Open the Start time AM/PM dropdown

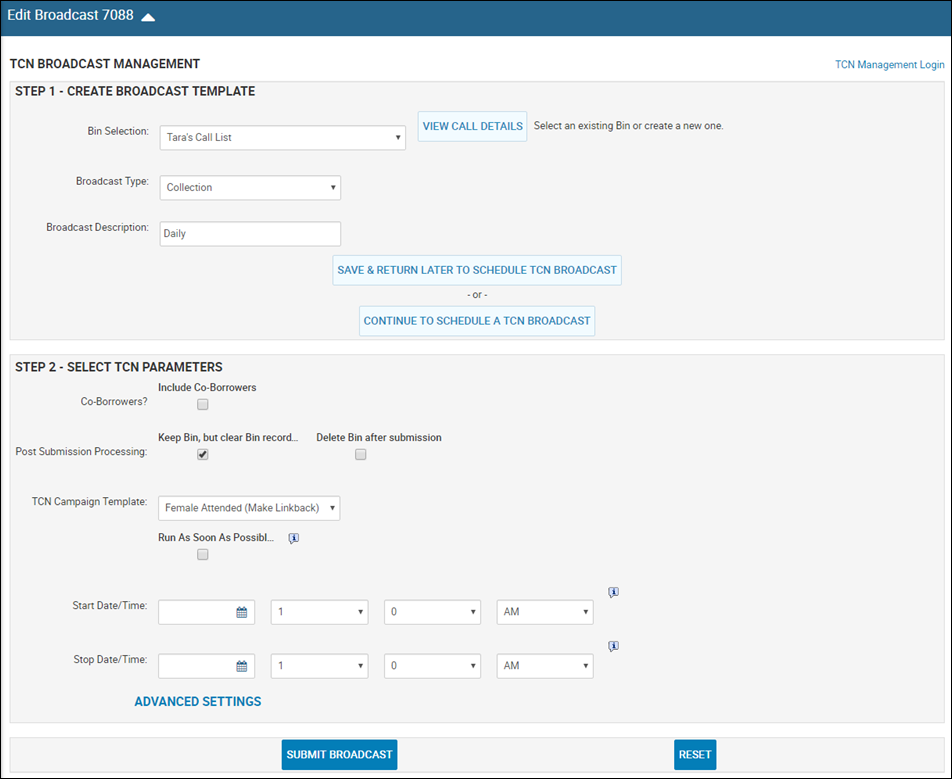[x=545, y=612]
